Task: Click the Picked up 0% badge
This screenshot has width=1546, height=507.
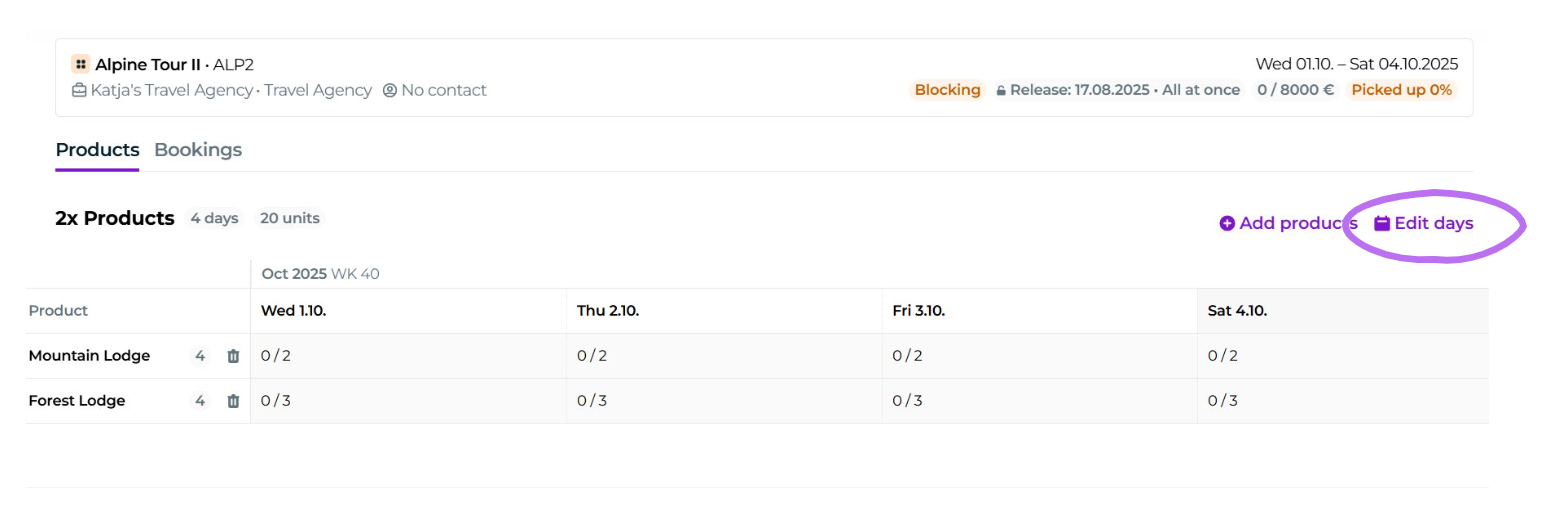Action: pyautogui.click(x=1401, y=90)
